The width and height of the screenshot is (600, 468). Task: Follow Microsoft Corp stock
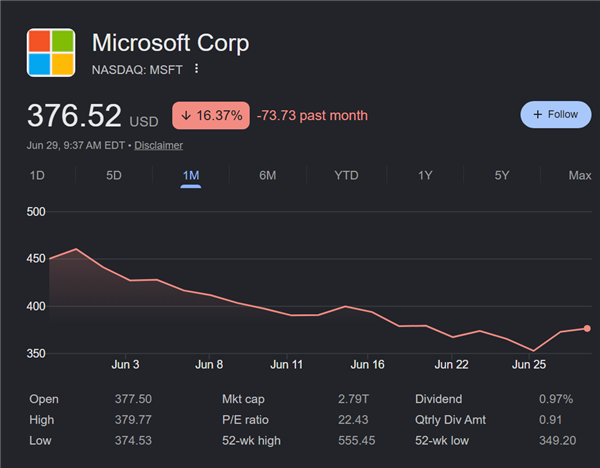(x=556, y=114)
